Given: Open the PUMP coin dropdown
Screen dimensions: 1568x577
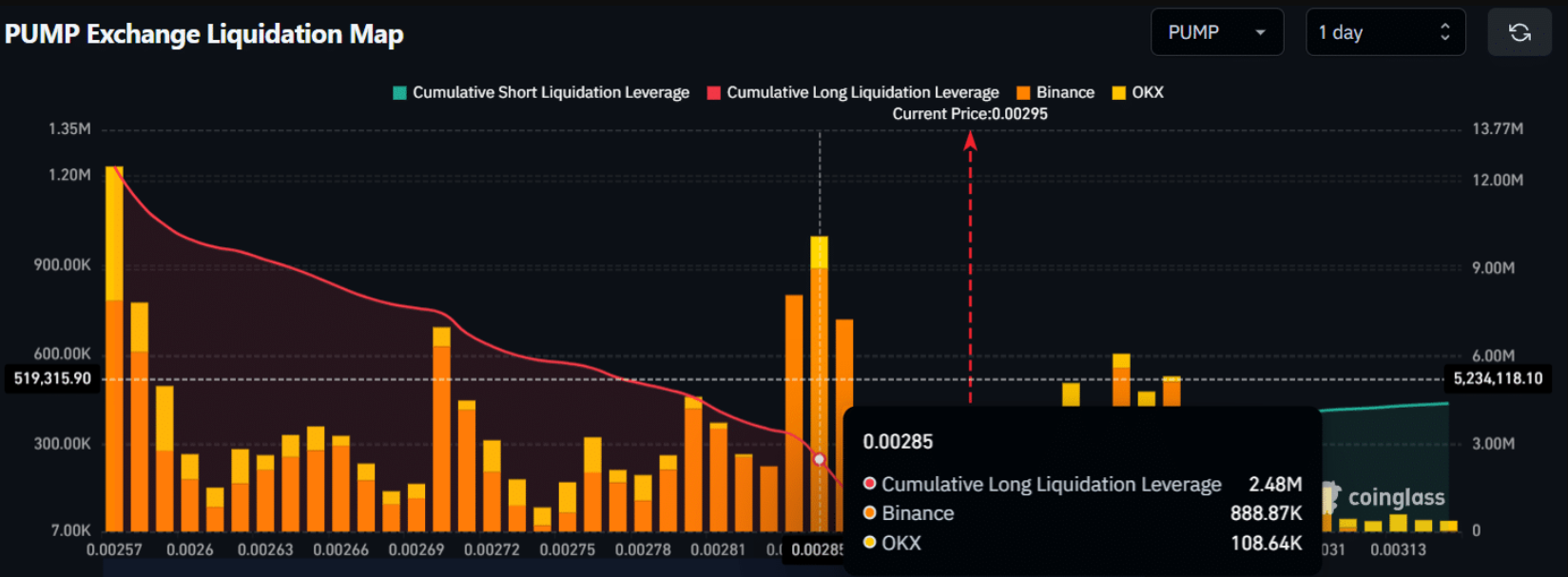Looking at the screenshot, I should (1217, 32).
